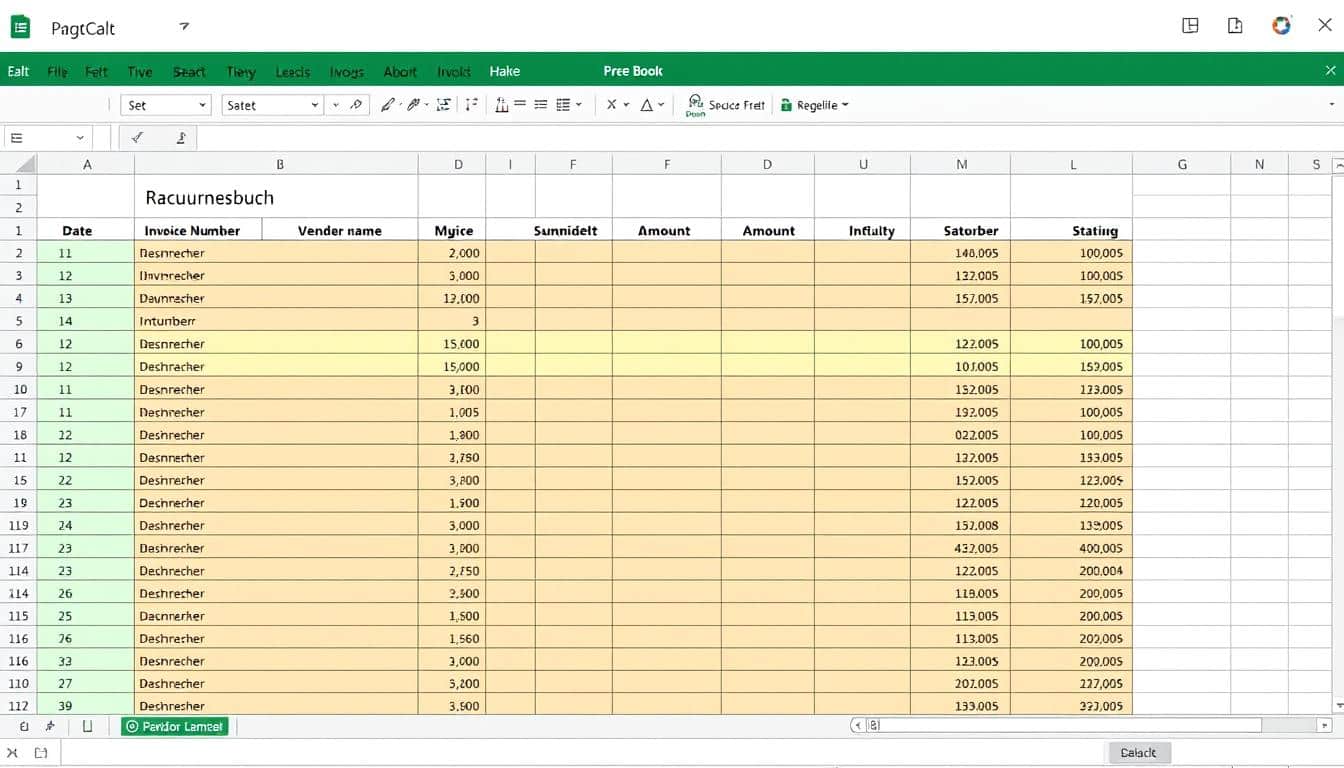Open the Set dropdown in the toolbar
1344x768 pixels.
(165, 105)
